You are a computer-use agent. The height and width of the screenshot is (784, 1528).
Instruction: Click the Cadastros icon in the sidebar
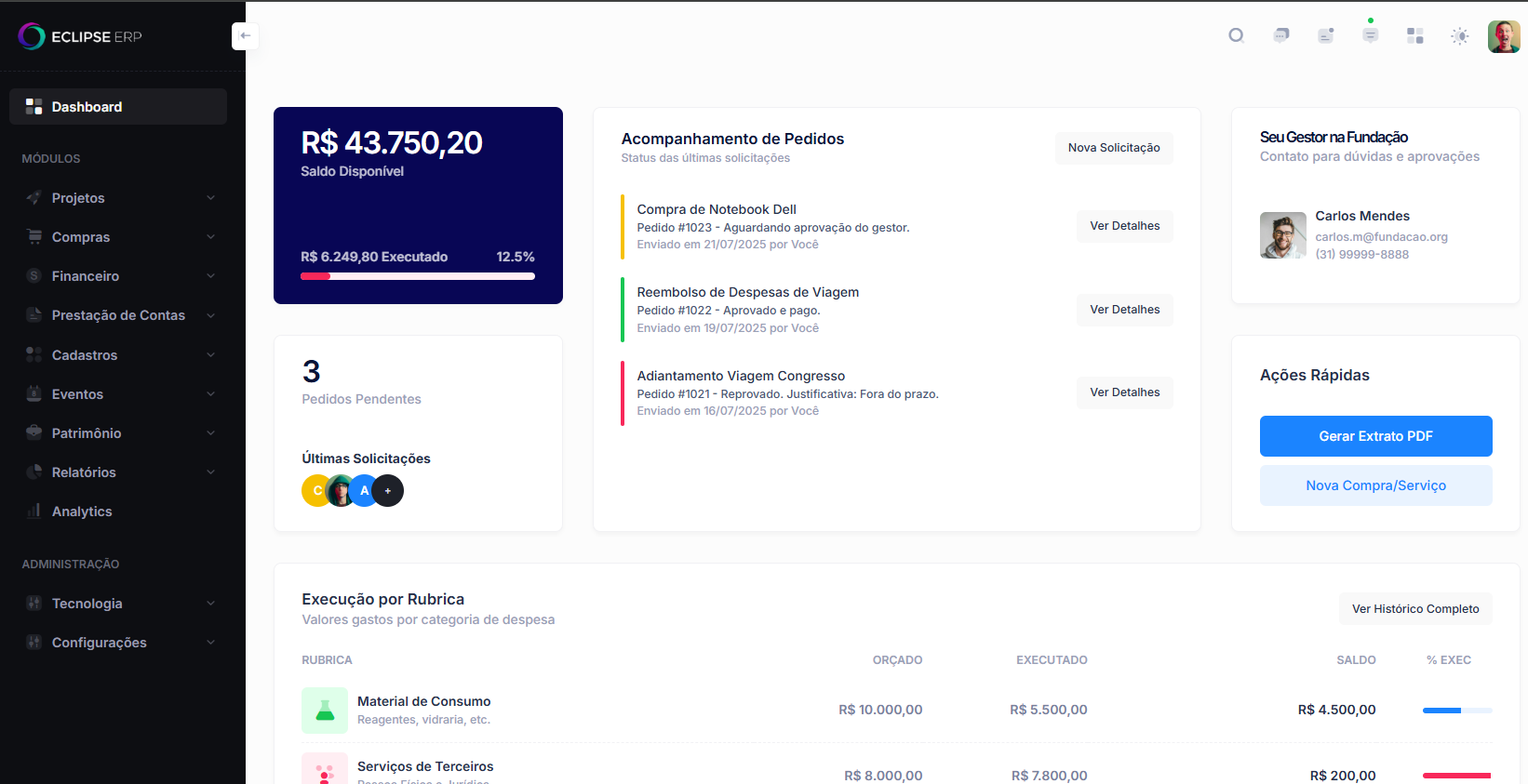coord(34,355)
